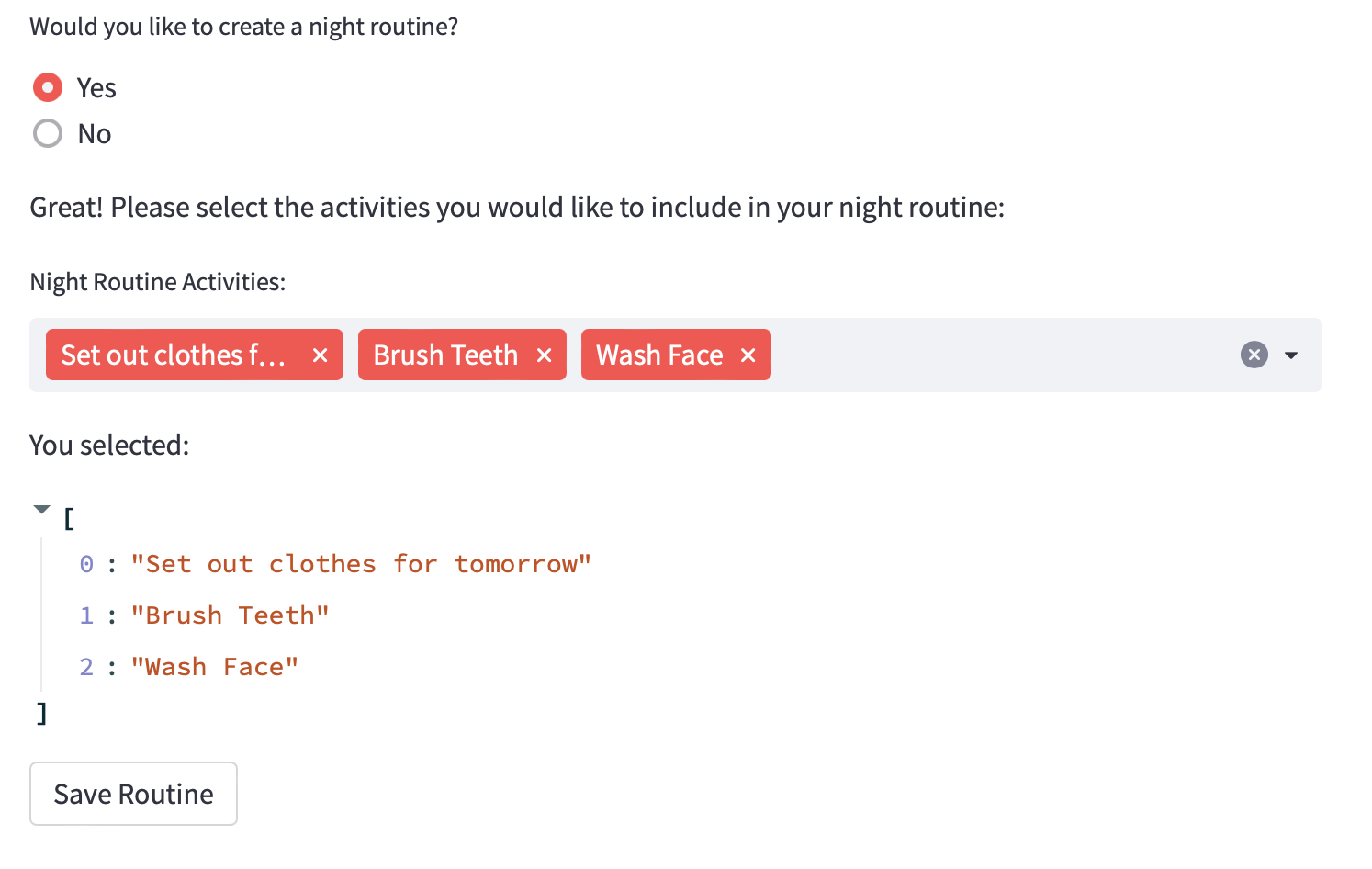This screenshot has width=1372, height=869.
Task: Click the Save Routine button
Action: pos(133,794)
